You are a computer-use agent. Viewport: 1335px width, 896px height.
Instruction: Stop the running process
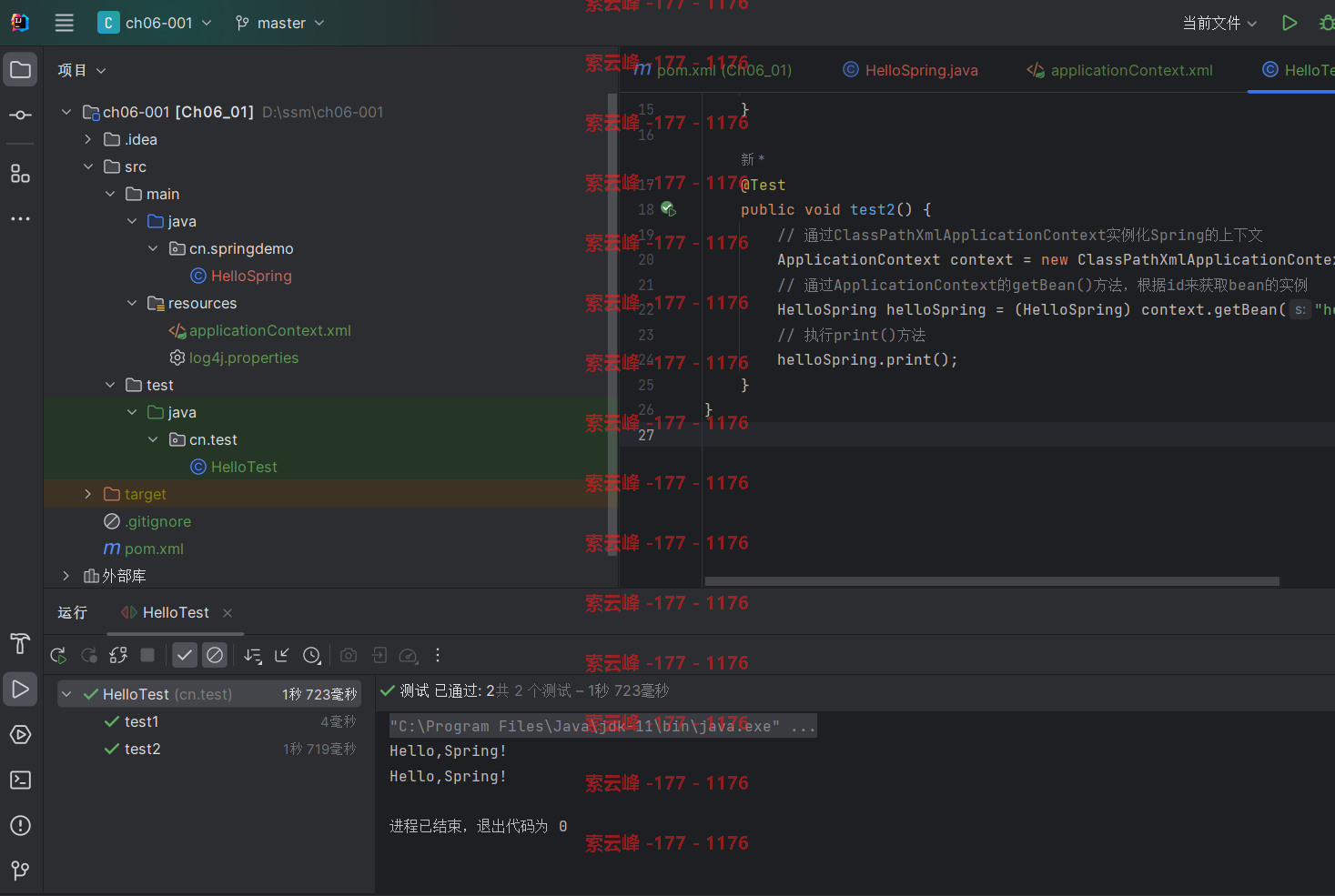[x=147, y=655]
